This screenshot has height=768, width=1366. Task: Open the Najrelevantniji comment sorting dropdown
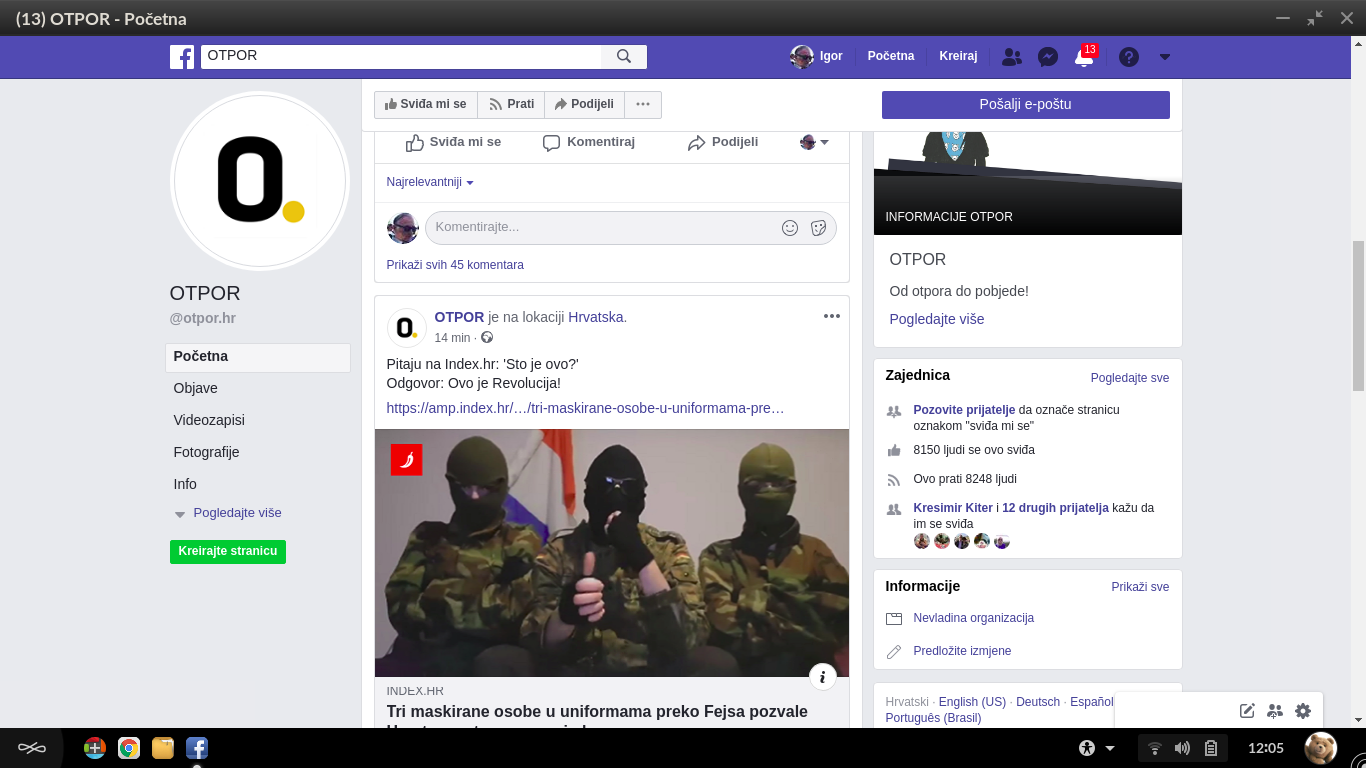click(x=429, y=182)
